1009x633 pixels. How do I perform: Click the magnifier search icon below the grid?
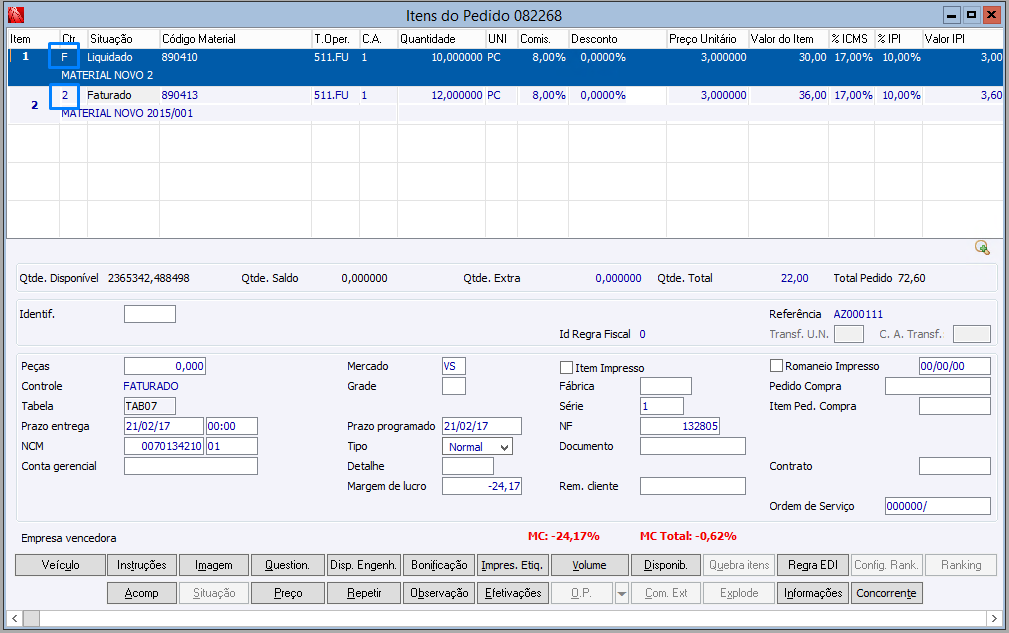pos(982,248)
